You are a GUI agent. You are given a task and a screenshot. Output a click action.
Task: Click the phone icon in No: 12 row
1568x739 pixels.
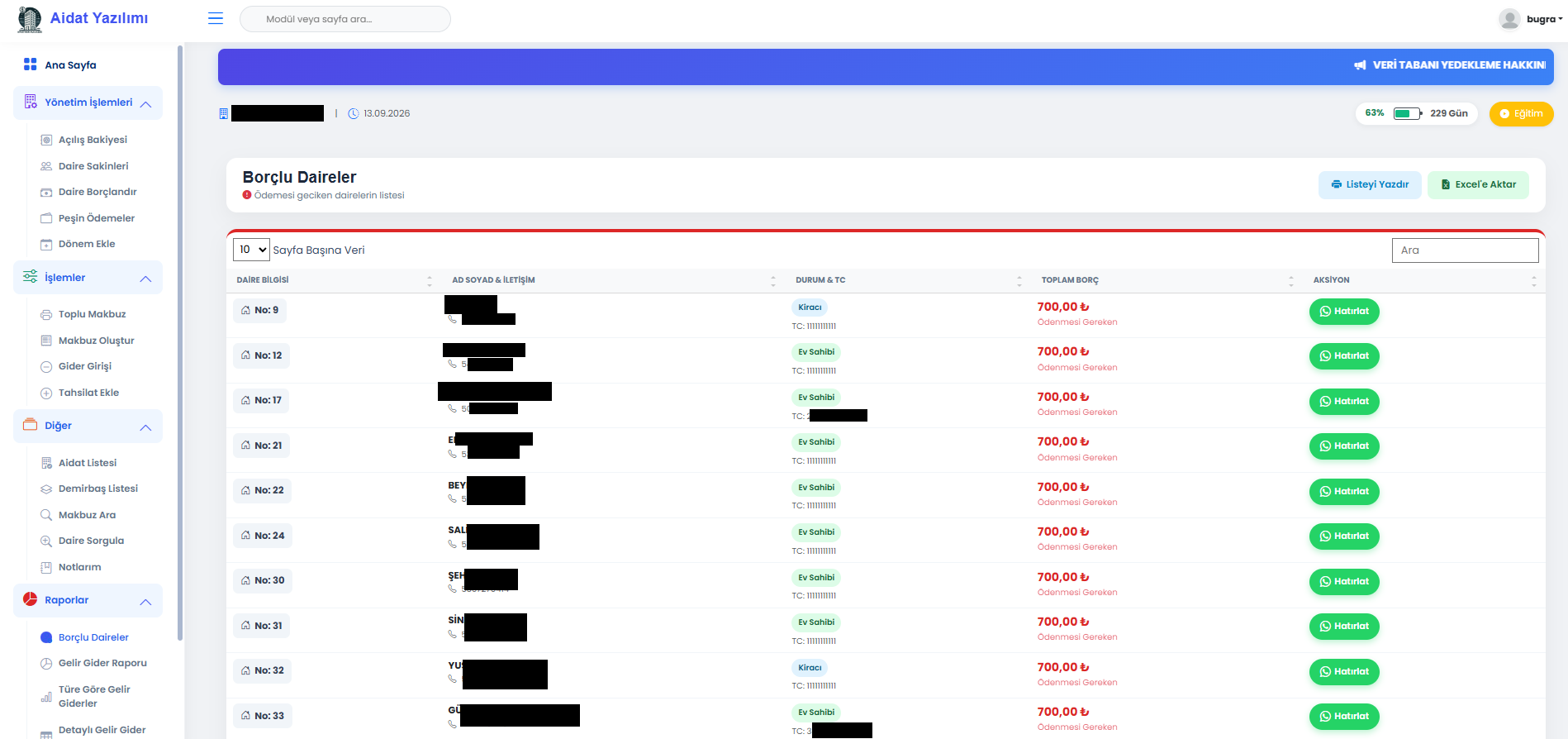coord(452,364)
